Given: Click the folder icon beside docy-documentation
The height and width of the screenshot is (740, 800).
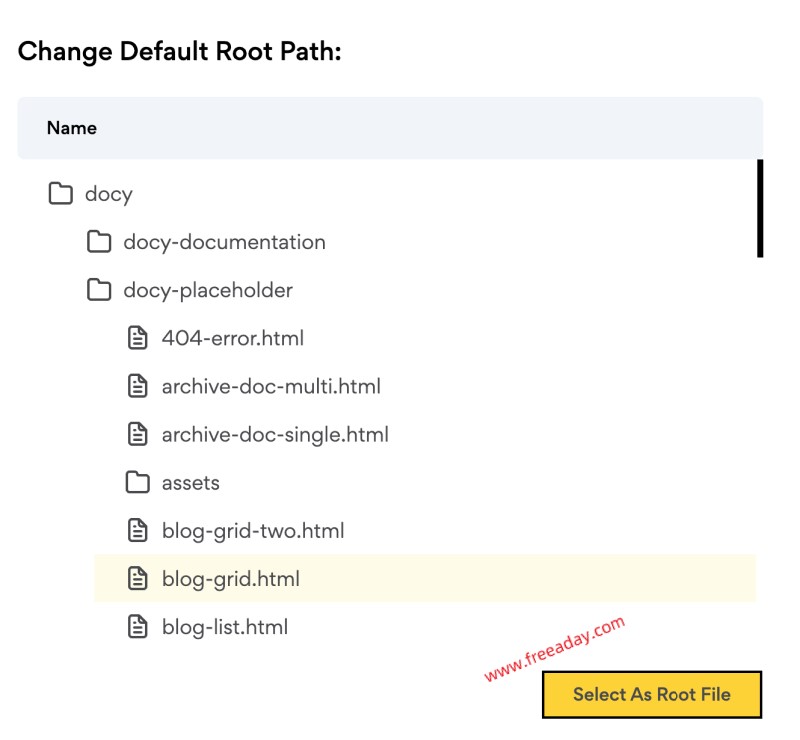Looking at the screenshot, I should pyautogui.click(x=97, y=242).
